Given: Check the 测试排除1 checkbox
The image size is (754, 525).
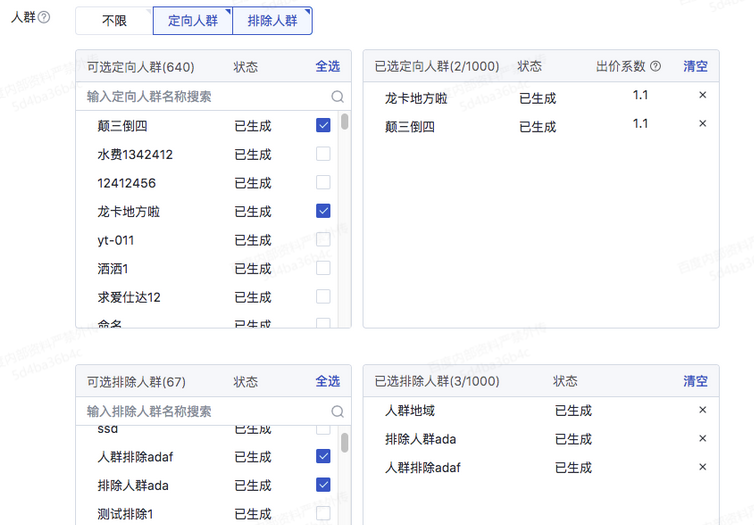Looking at the screenshot, I should pyautogui.click(x=323, y=513).
